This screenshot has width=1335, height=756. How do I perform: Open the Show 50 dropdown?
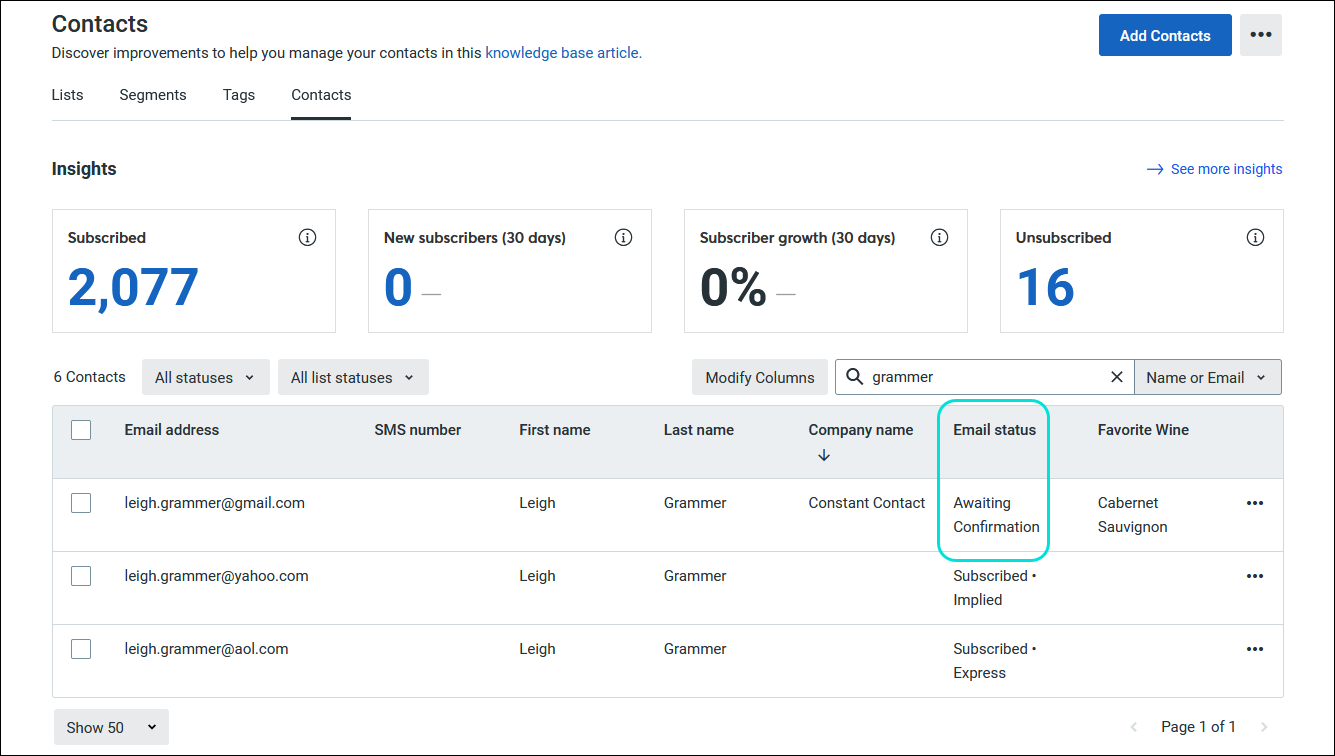coord(111,727)
